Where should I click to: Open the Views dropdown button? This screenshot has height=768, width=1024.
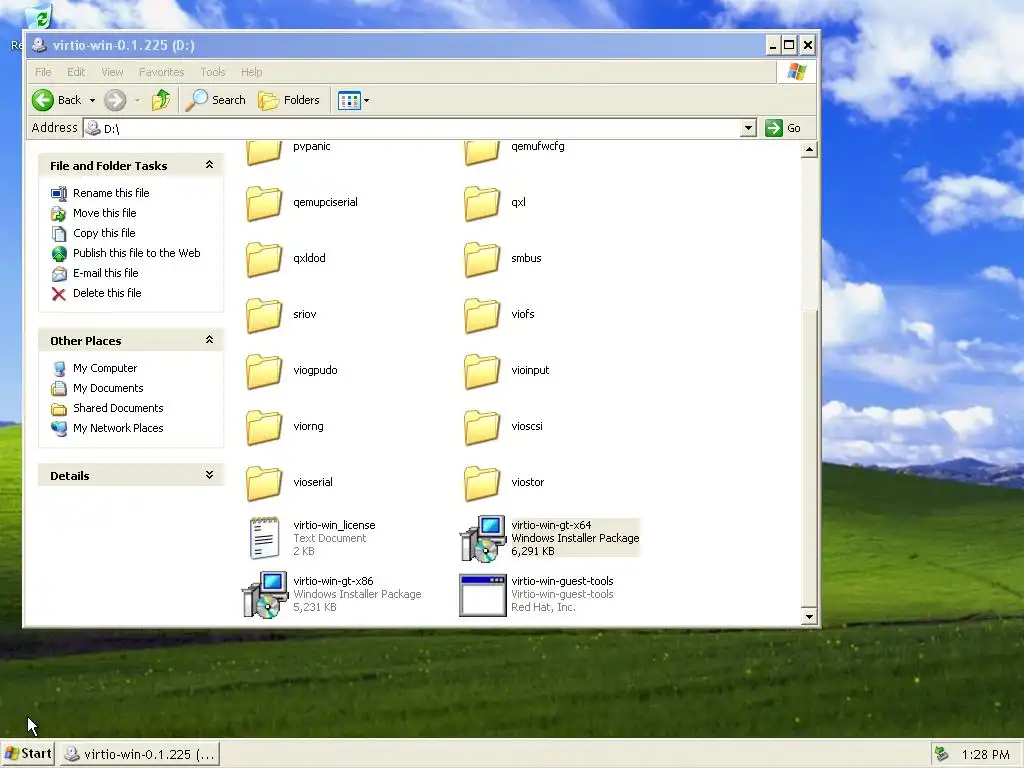pyautogui.click(x=353, y=101)
